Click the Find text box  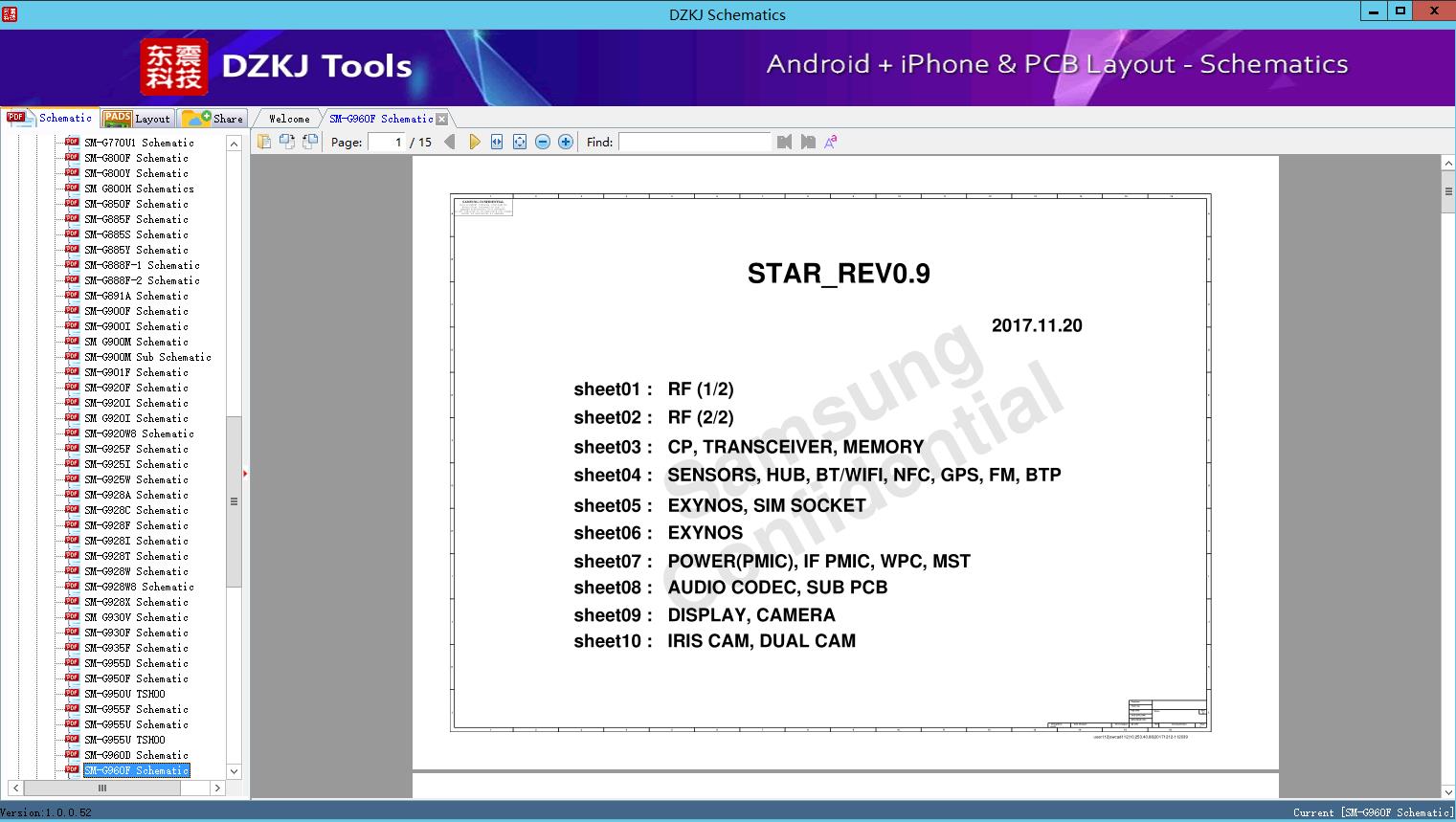click(x=694, y=142)
